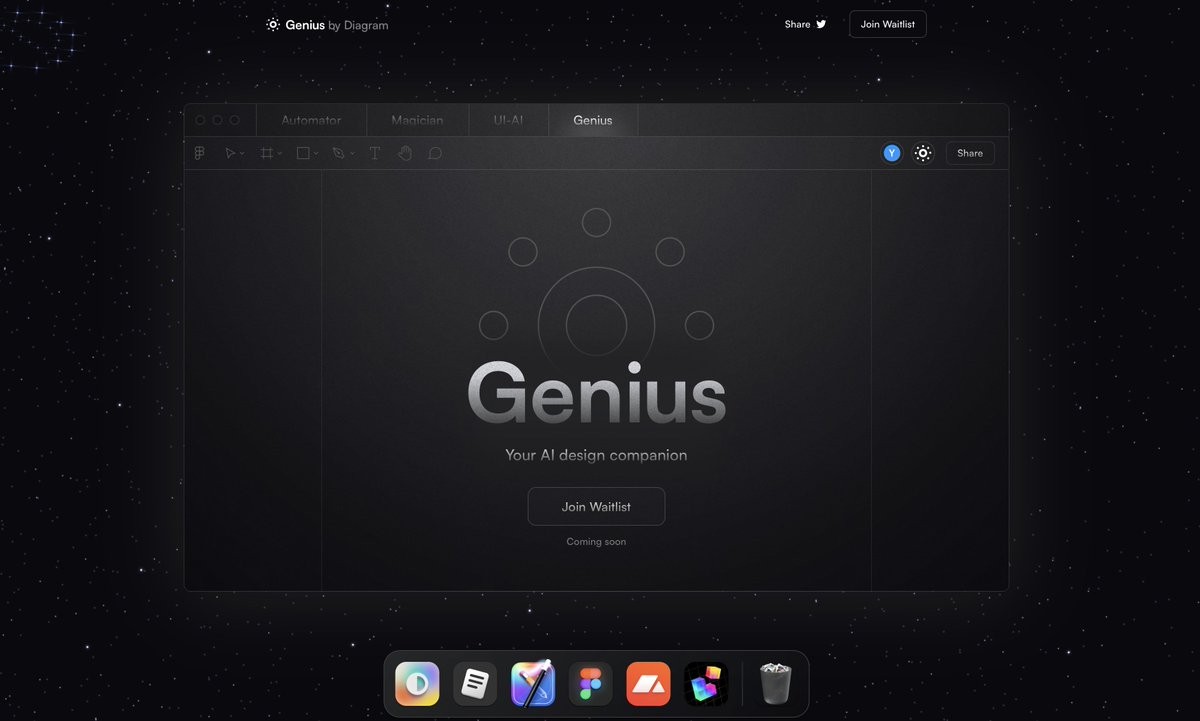Click the Share link in page header

coord(797,24)
